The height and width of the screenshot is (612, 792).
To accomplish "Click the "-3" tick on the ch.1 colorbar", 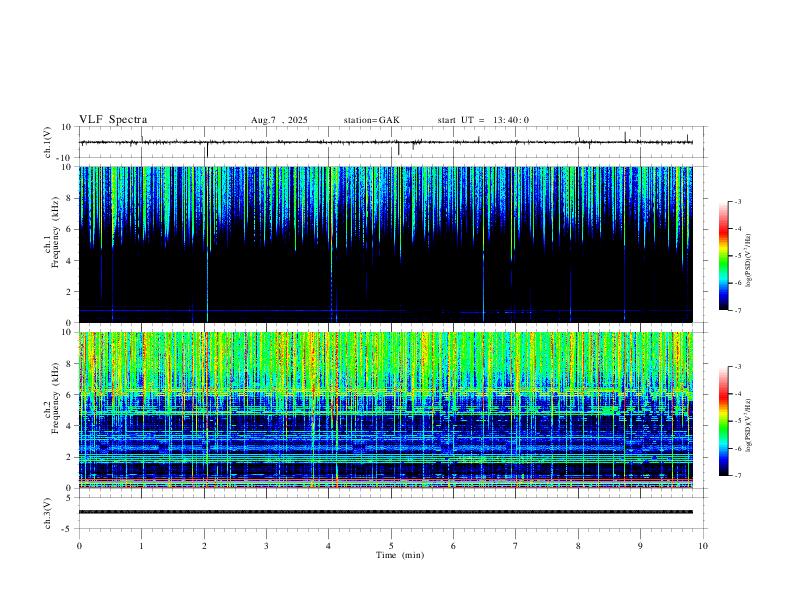I will tap(737, 201).
